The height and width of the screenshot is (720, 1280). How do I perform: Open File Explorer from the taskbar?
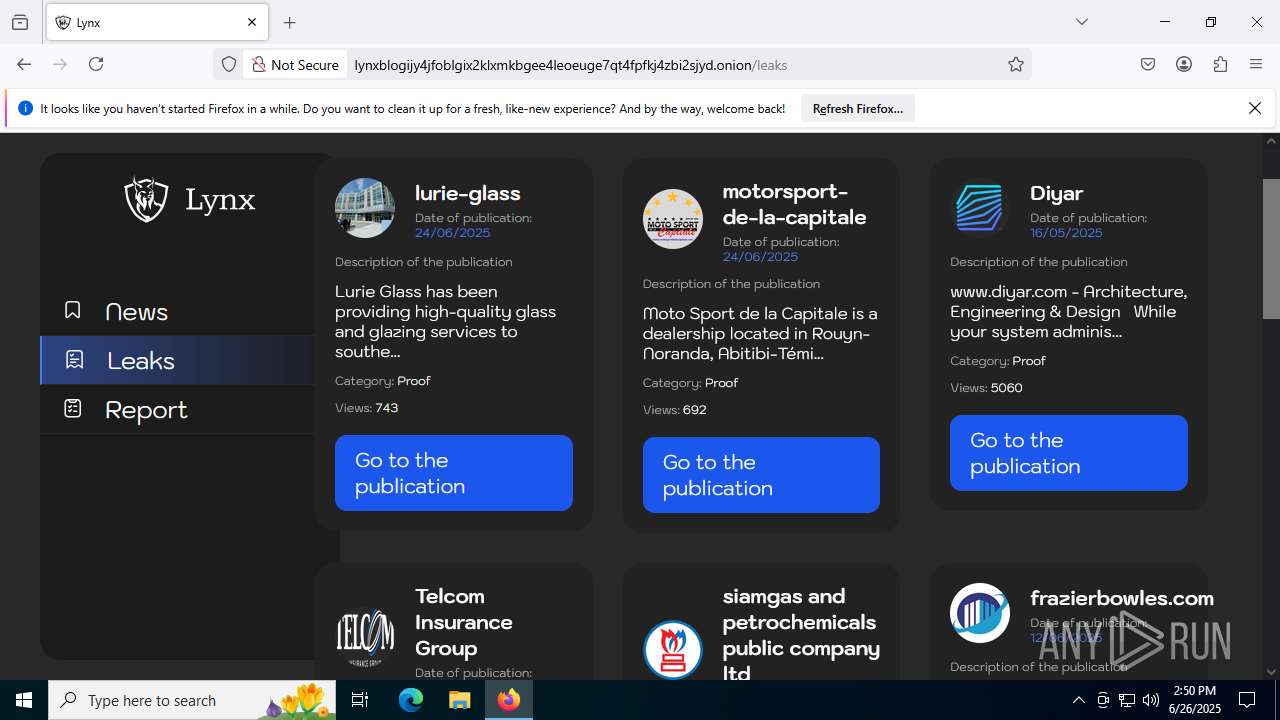click(x=459, y=700)
